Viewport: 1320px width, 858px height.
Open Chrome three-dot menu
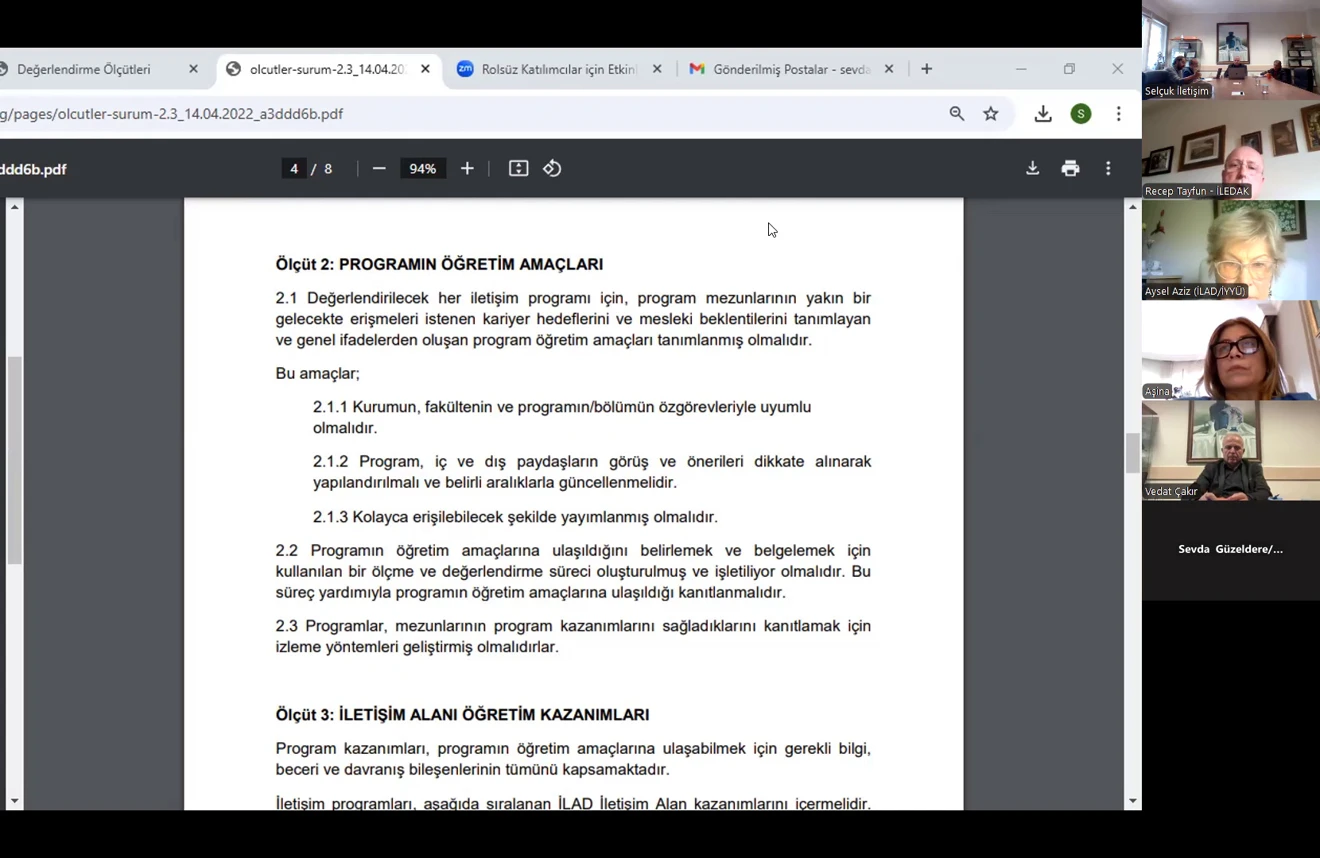[1119, 114]
